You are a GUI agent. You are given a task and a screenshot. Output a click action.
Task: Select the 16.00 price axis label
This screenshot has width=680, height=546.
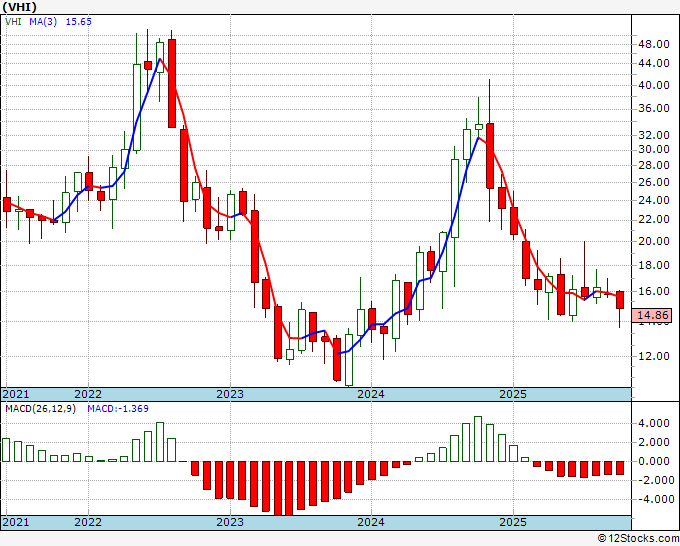[x=654, y=291]
